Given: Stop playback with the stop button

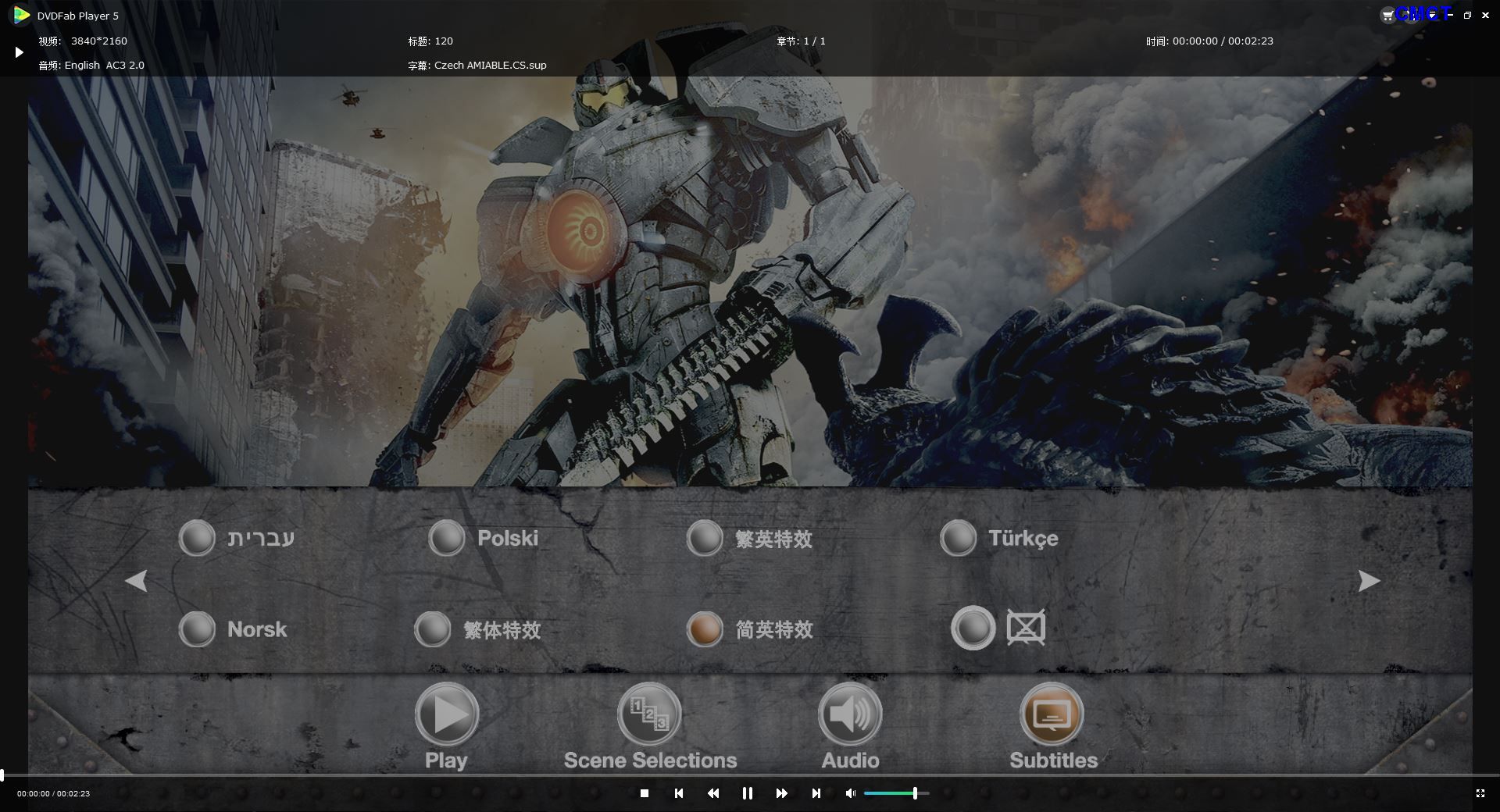Looking at the screenshot, I should tap(645, 793).
